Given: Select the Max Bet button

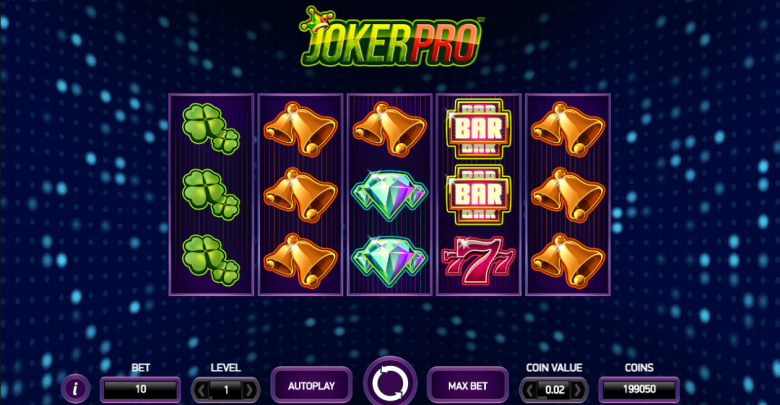Looking at the screenshot, I should pos(468,386).
